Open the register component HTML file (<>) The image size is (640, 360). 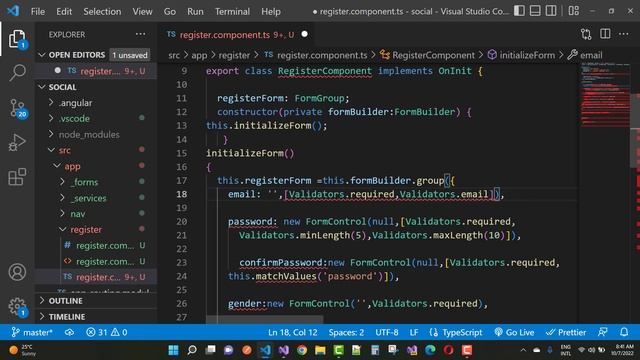tap(96, 261)
